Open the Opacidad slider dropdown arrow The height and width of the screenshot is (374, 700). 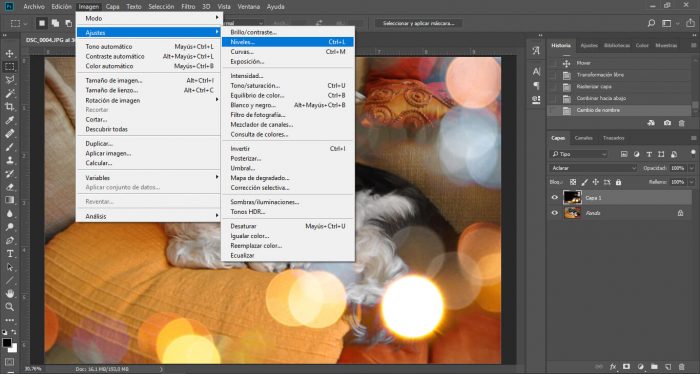(x=692, y=168)
